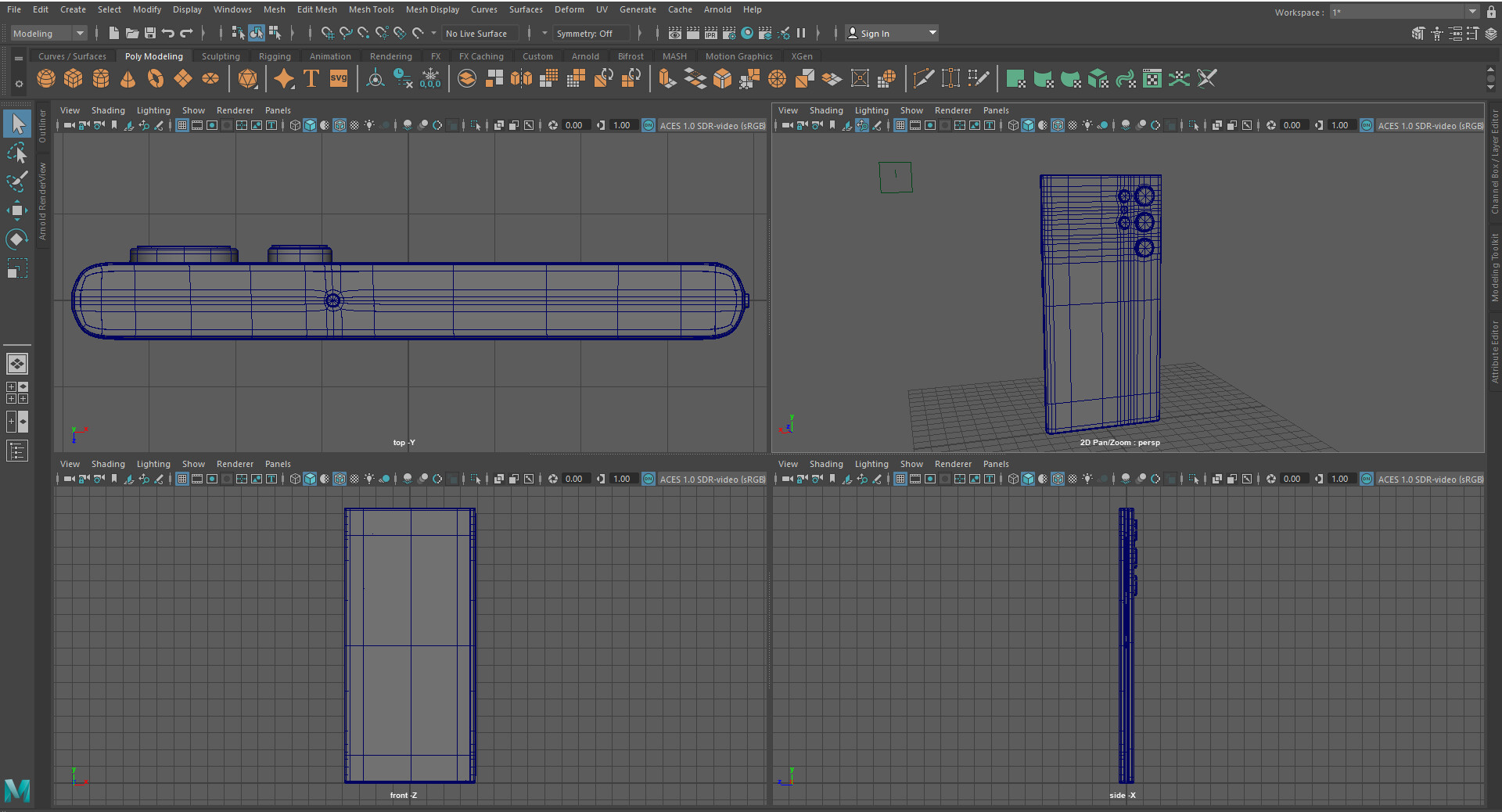Create a polygon sphere from the shelf
The image size is (1502, 812).
click(x=45, y=79)
